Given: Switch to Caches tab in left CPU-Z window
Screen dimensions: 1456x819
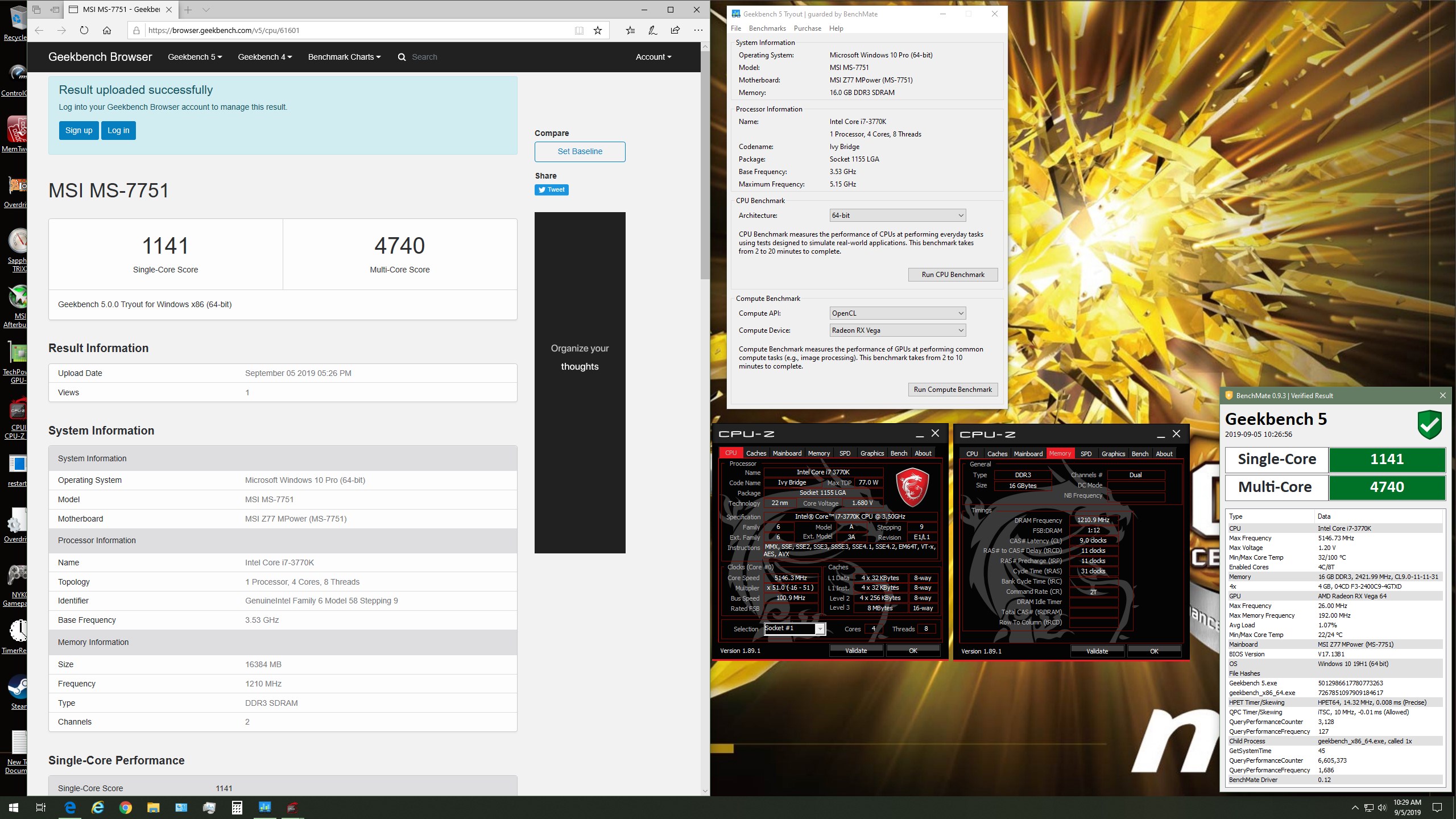Looking at the screenshot, I should (756, 453).
